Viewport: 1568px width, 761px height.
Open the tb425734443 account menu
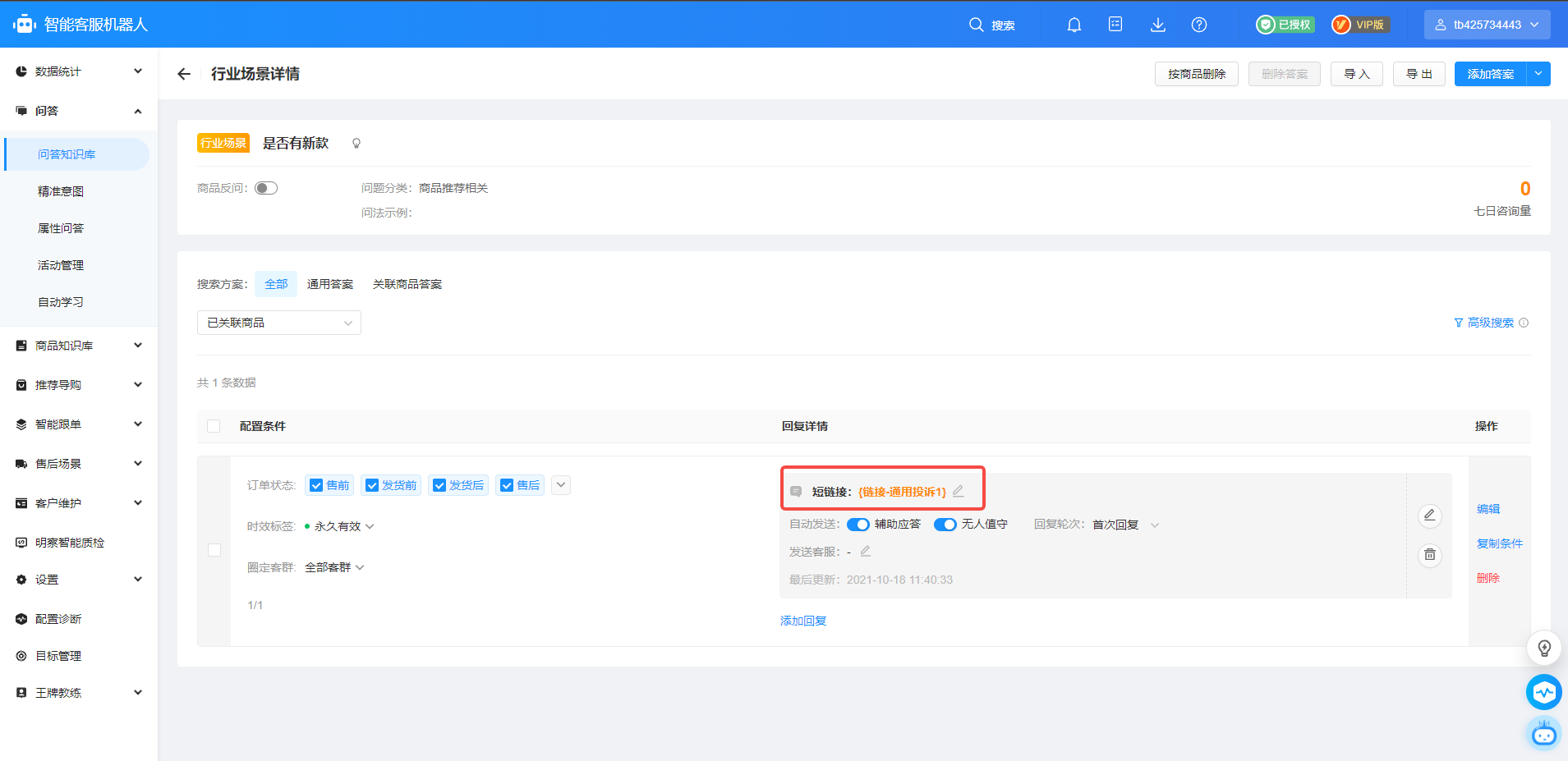(1488, 25)
